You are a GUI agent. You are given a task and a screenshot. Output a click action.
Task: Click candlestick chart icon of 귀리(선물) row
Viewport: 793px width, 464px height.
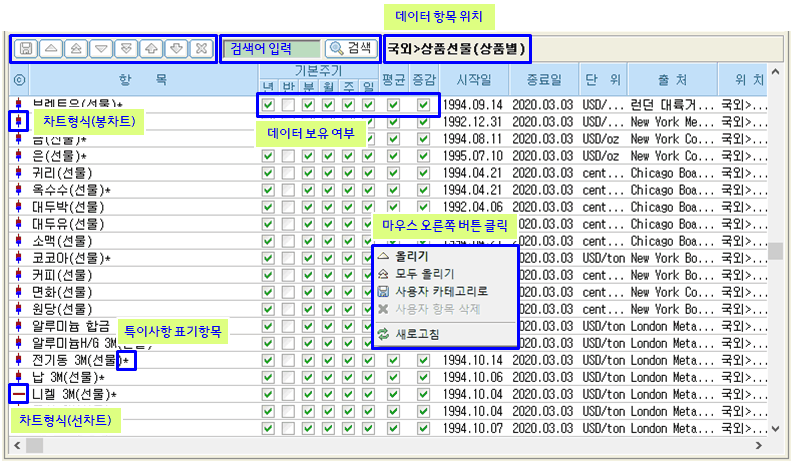point(19,173)
